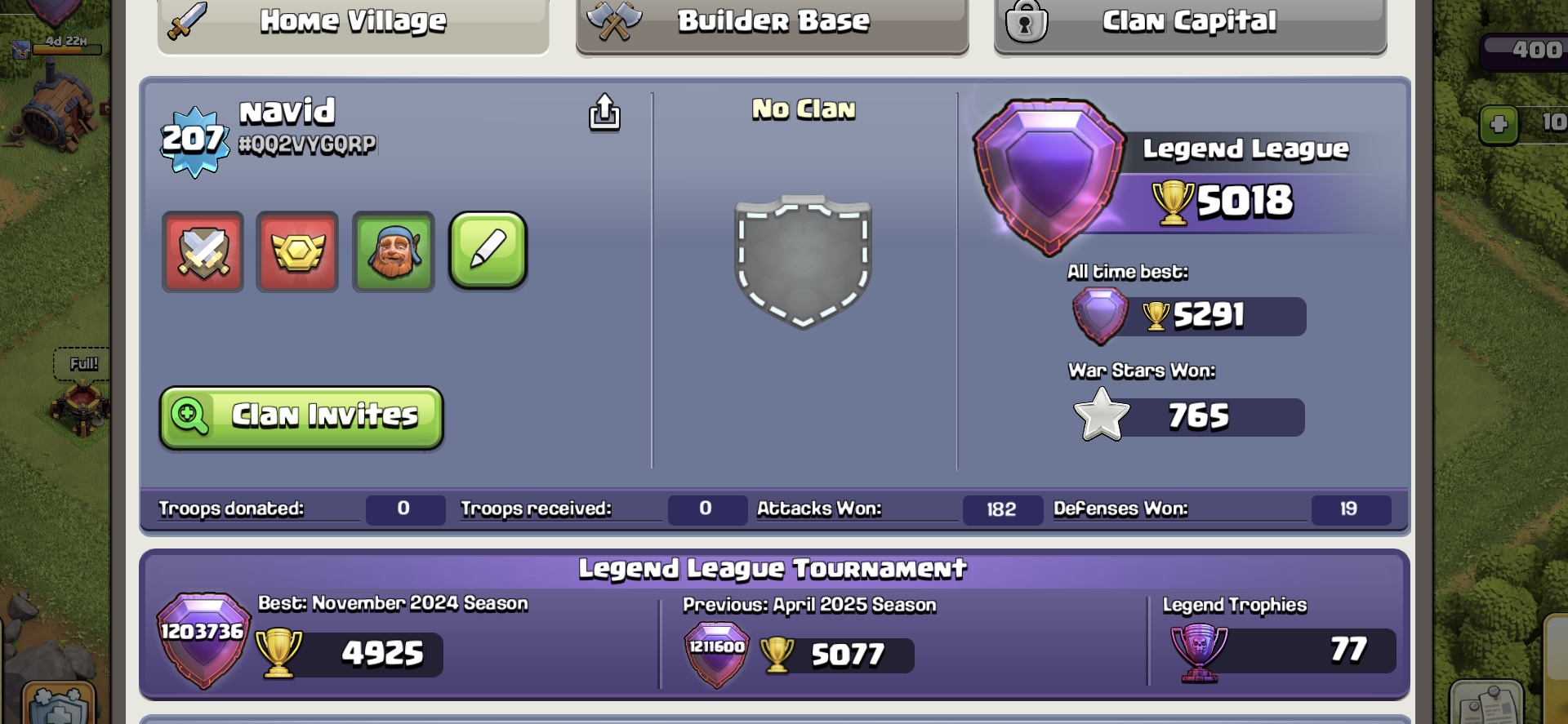Tap the Legend League badge with 5018 trophies
1568x724 pixels.
pos(1049,177)
